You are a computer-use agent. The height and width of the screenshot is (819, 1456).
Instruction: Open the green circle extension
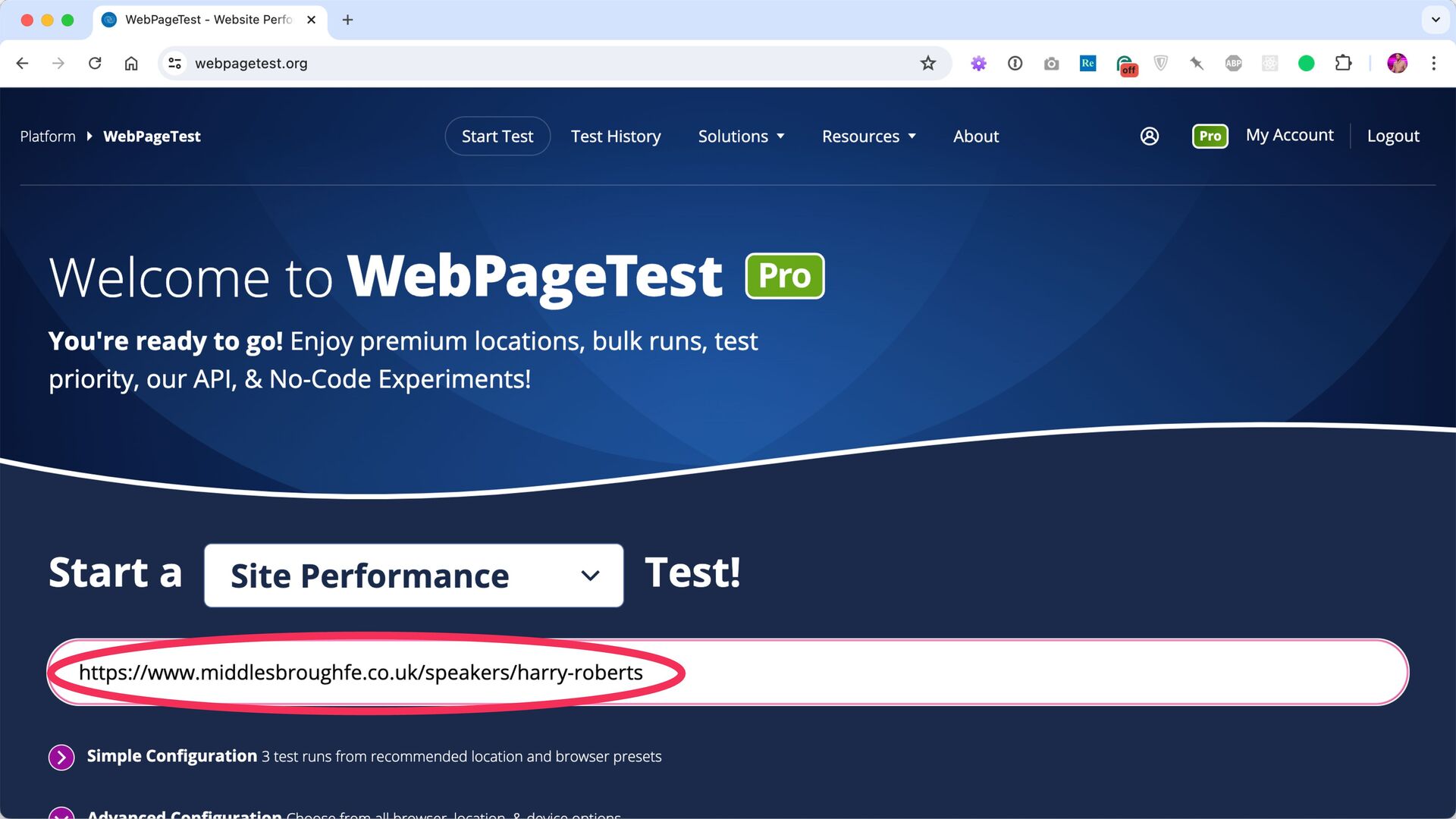tap(1307, 64)
